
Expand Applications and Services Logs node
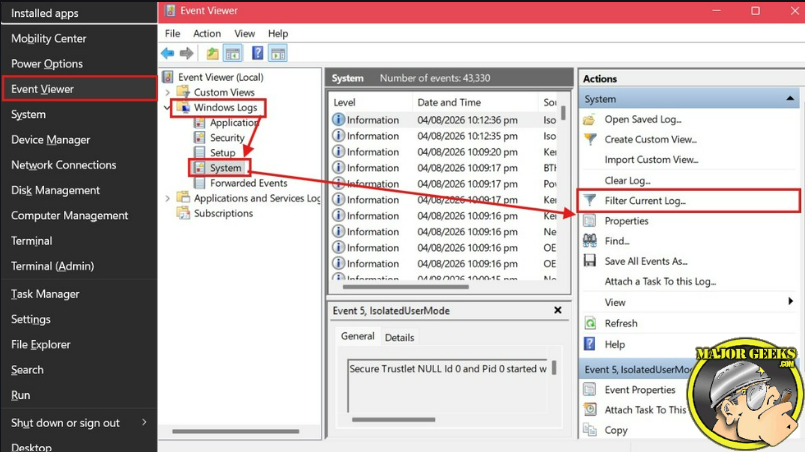167,198
